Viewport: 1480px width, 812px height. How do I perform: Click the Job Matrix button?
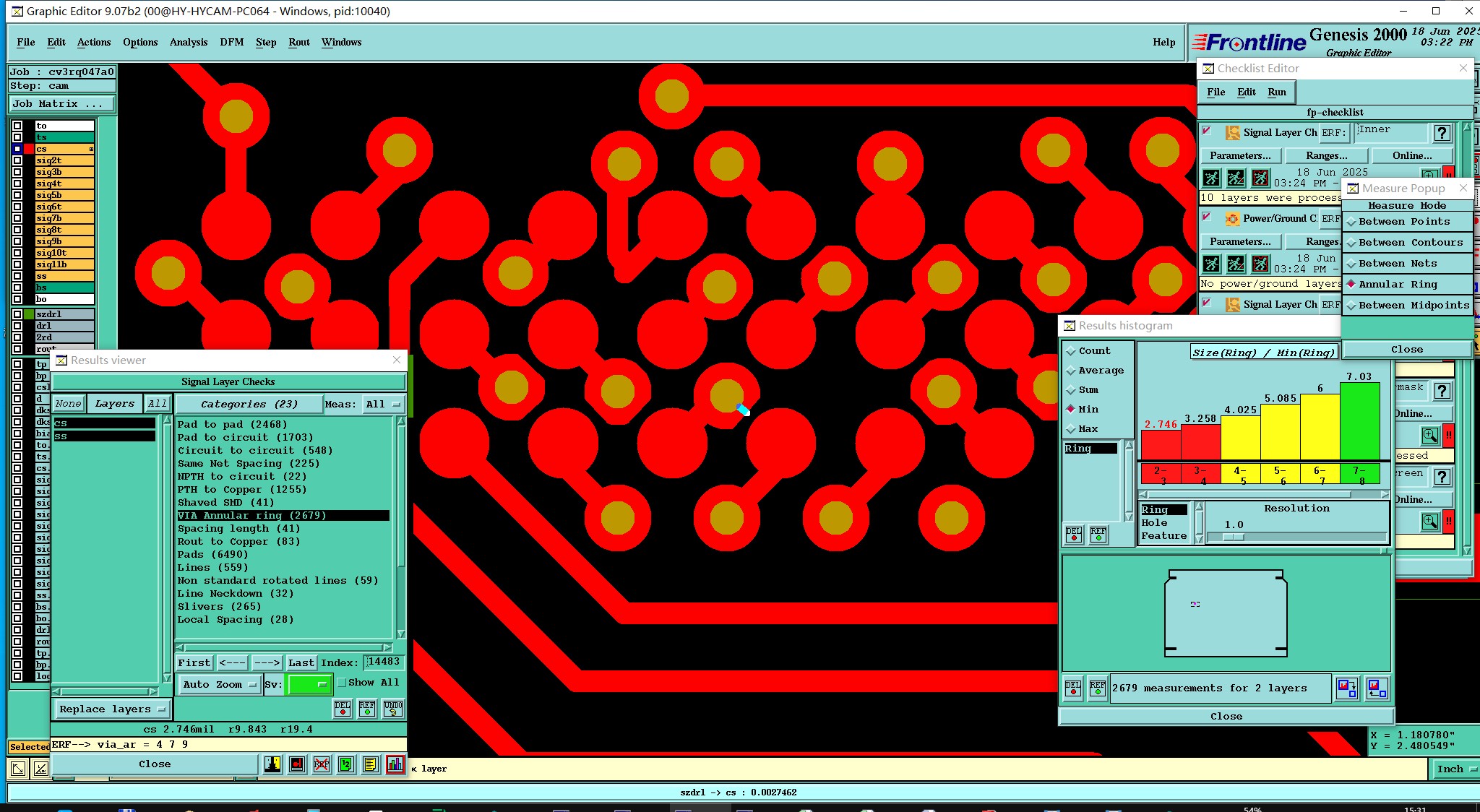pyautogui.click(x=61, y=104)
